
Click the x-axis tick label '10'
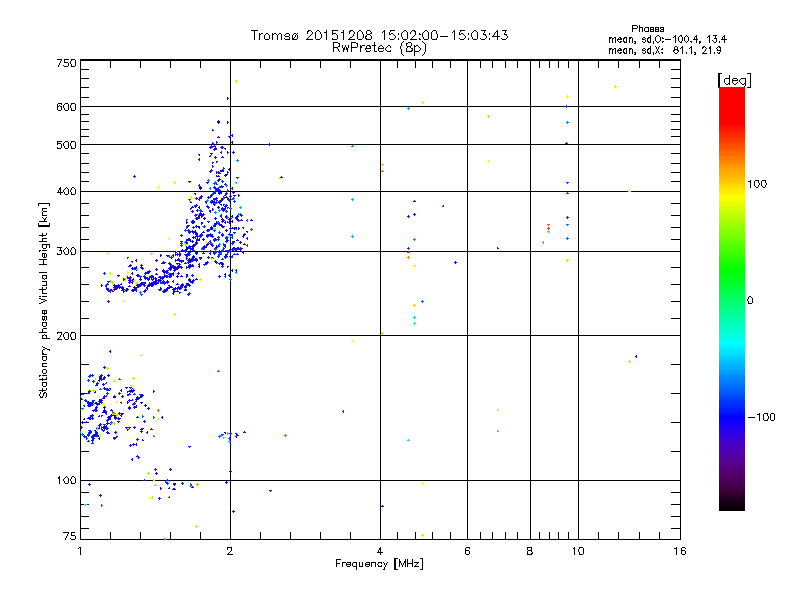click(578, 551)
